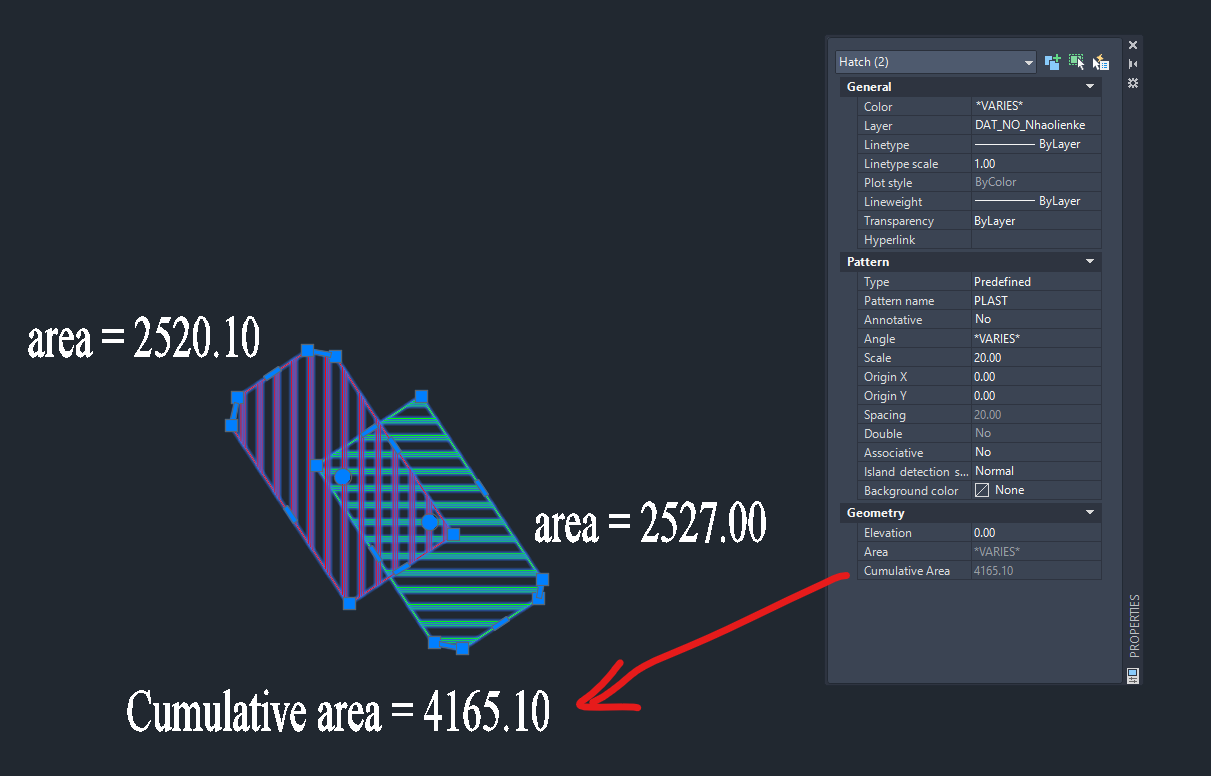Screen dimensions: 1211x776
Task: Toggle the Annotative property value
Action: click(x=1035, y=320)
